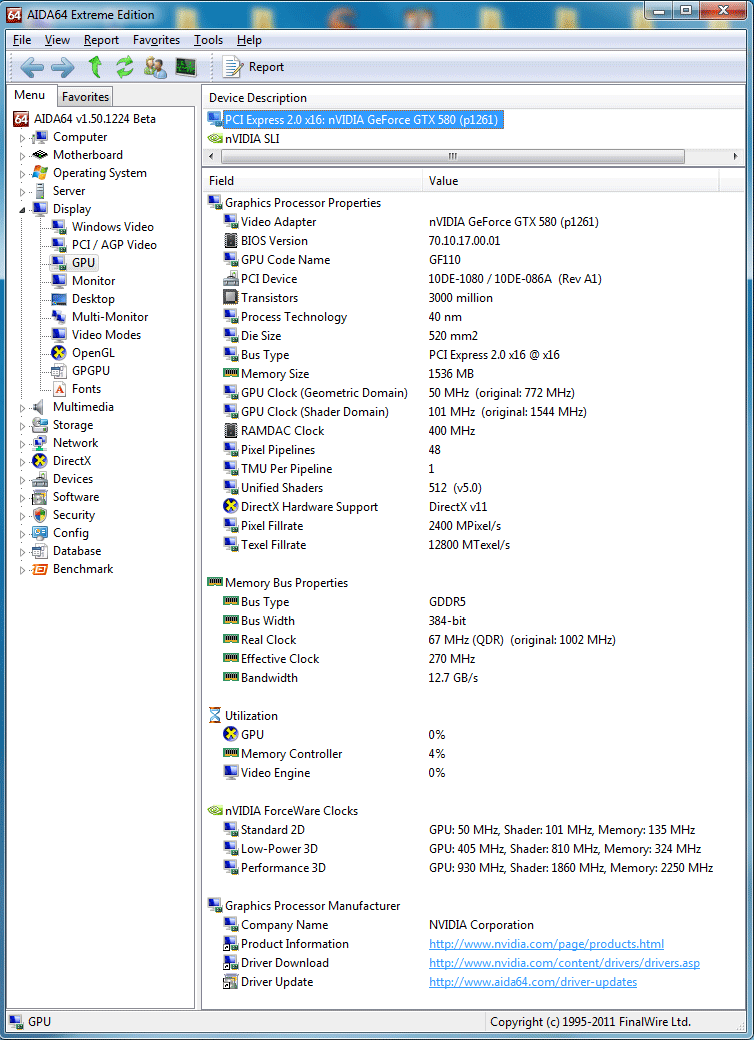
Task: Open the nvidia.com drivers.asp link
Action: tap(564, 962)
